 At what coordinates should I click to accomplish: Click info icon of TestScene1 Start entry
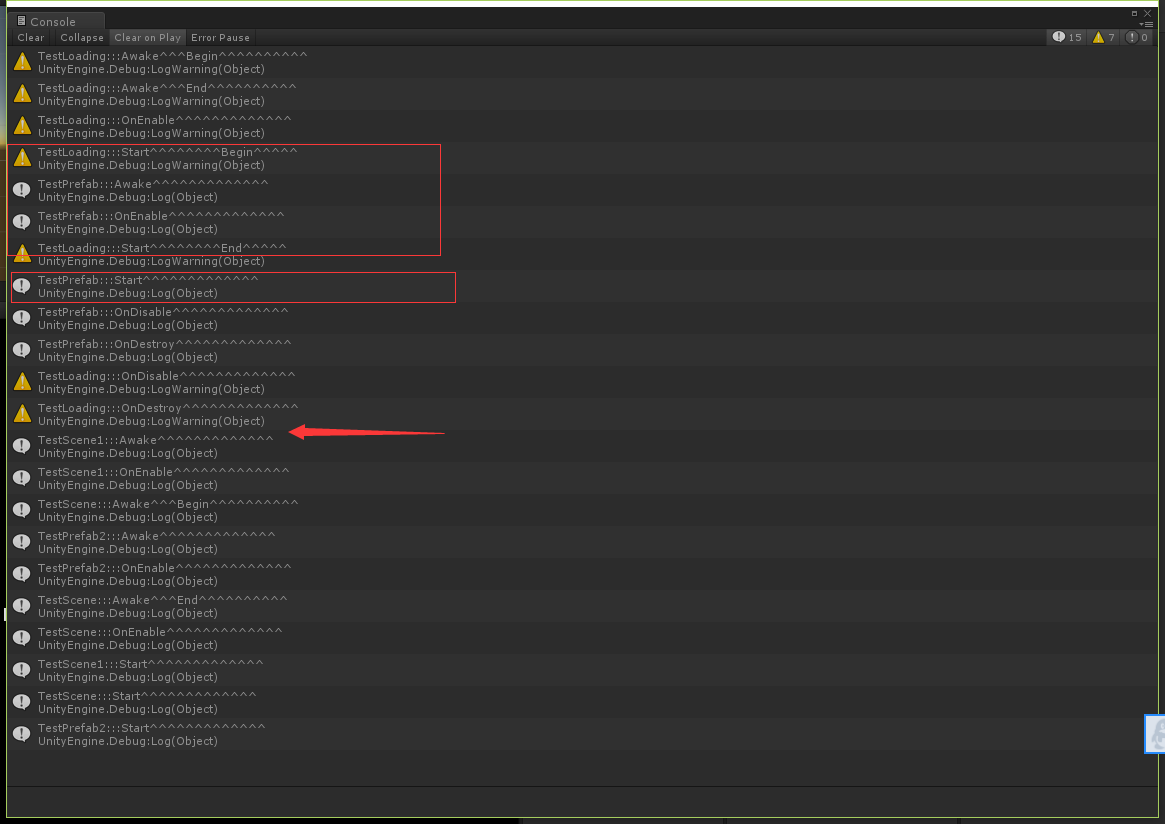pos(22,669)
